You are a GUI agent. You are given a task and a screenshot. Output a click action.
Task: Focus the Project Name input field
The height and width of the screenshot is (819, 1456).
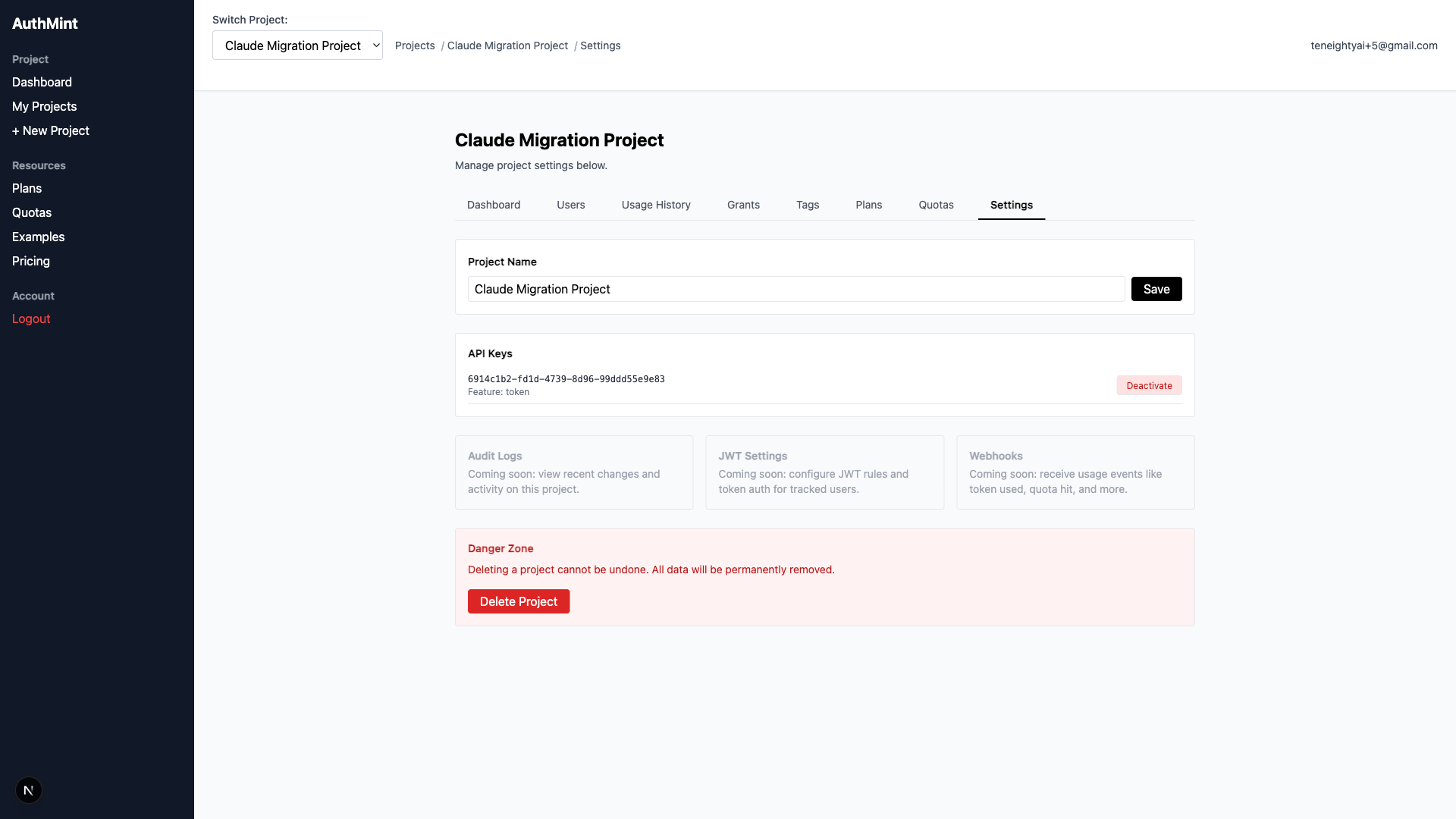[796, 289]
